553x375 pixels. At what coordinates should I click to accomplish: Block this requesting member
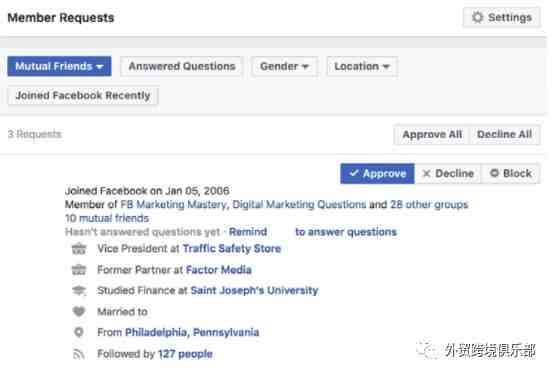511,174
